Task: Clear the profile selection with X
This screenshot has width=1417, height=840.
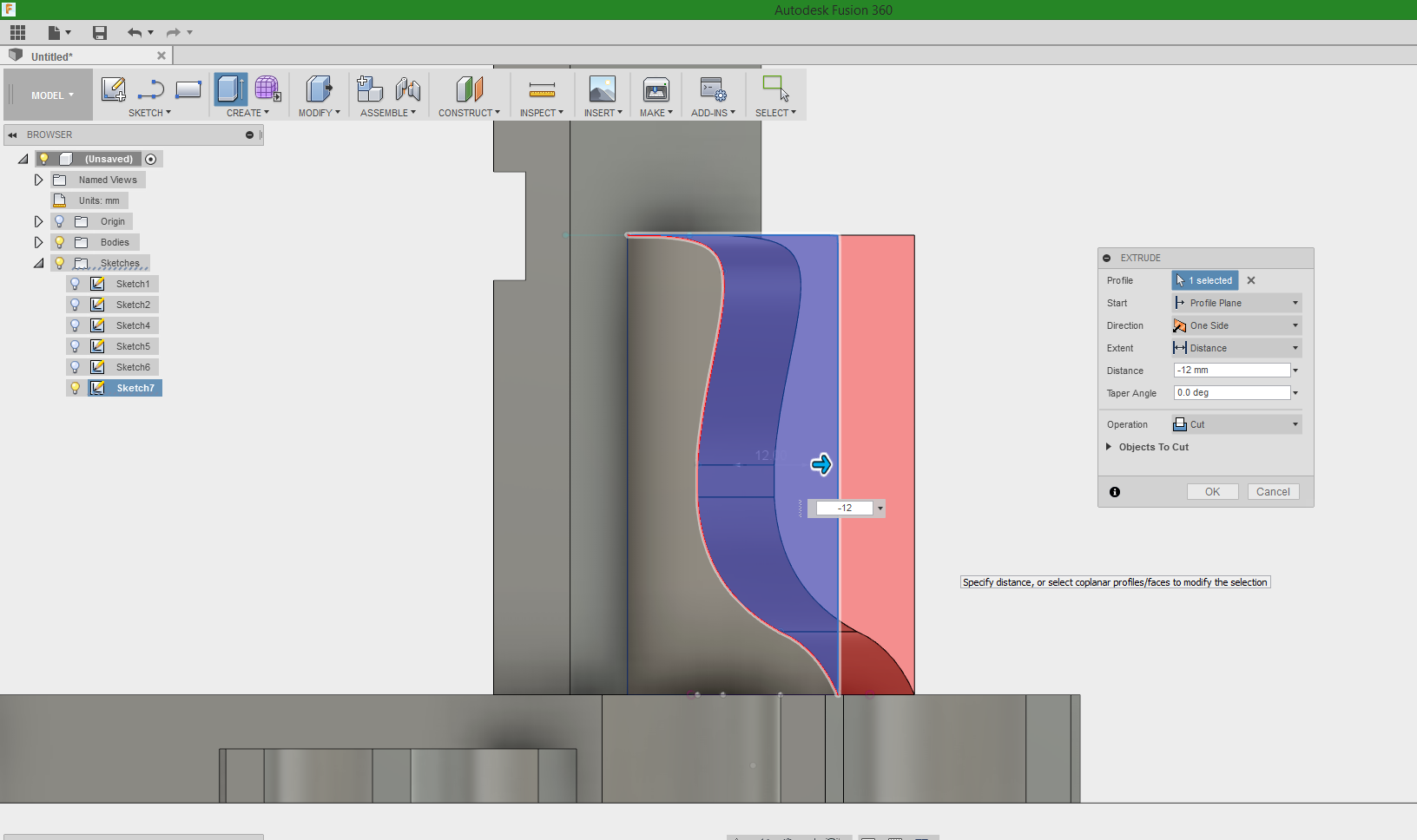Action: tap(1251, 280)
